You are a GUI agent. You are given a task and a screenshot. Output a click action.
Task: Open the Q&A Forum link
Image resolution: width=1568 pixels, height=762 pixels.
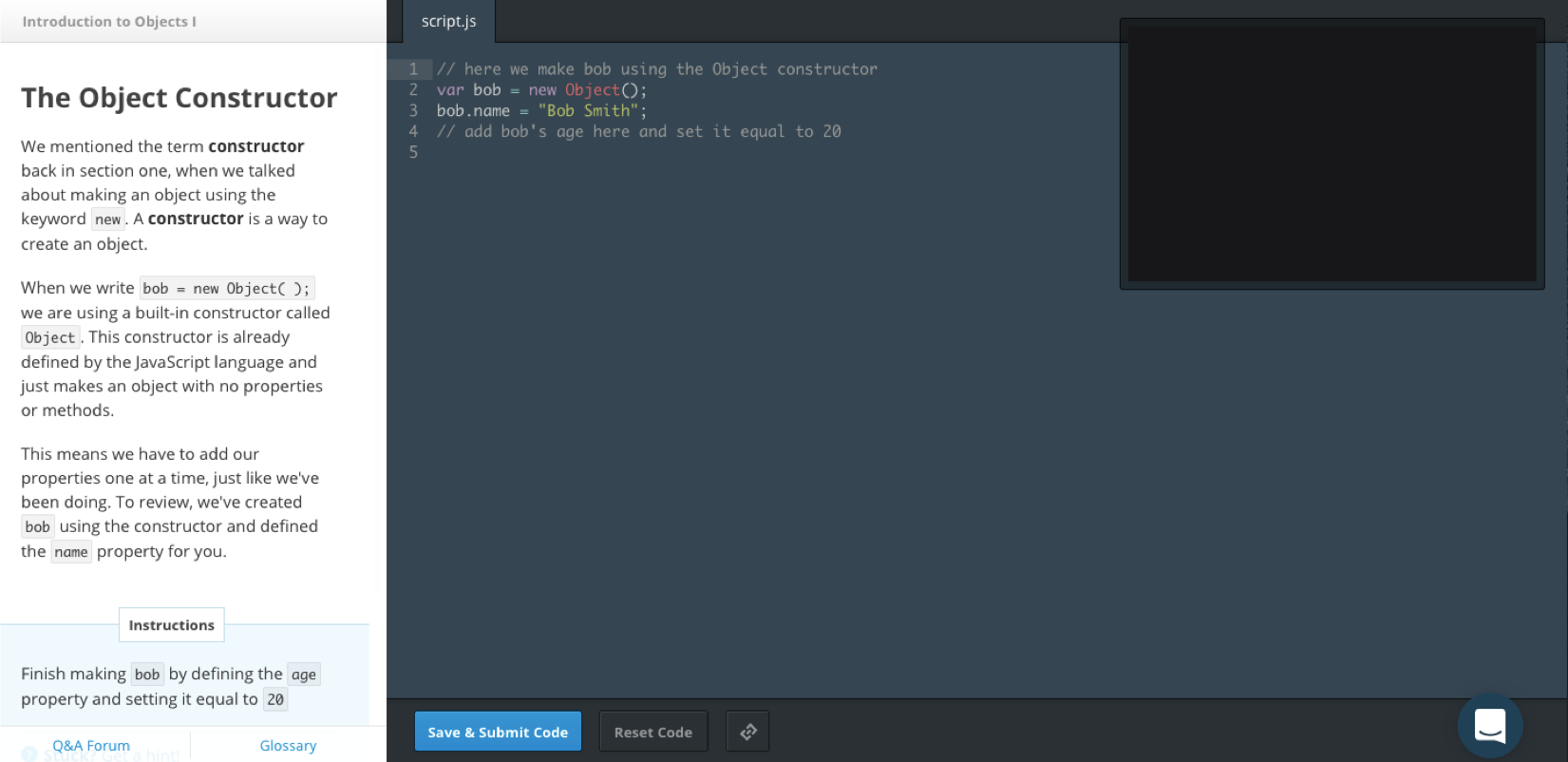pyautogui.click(x=91, y=746)
